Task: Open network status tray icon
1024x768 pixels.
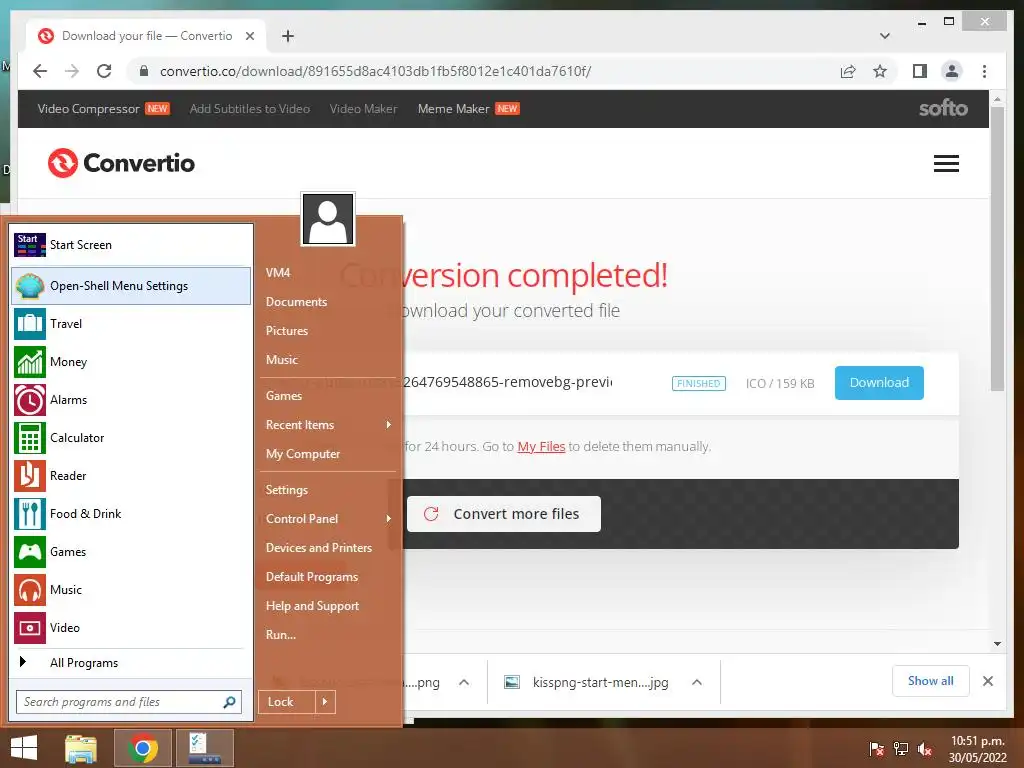Action: pyautogui.click(x=901, y=749)
